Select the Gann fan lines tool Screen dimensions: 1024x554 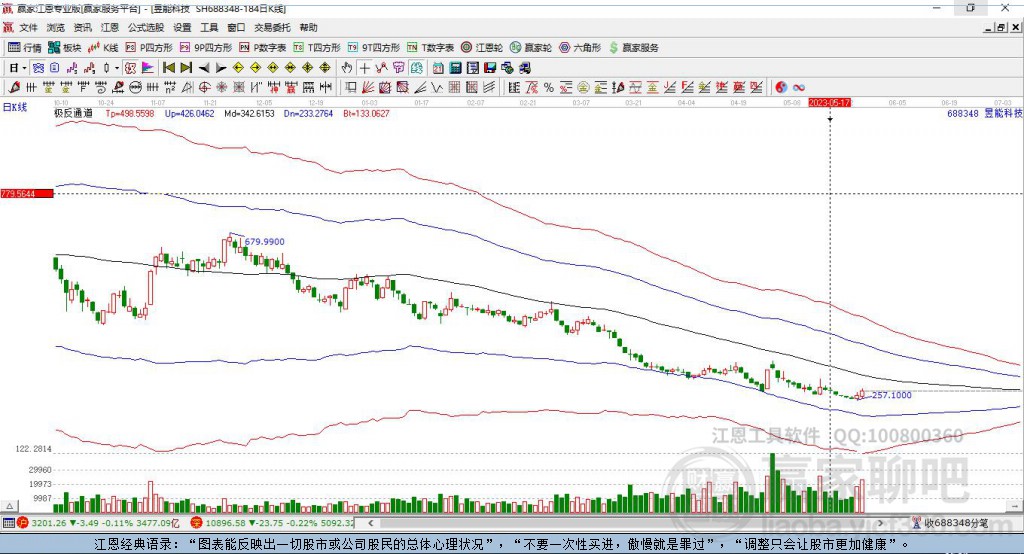[368, 87]
